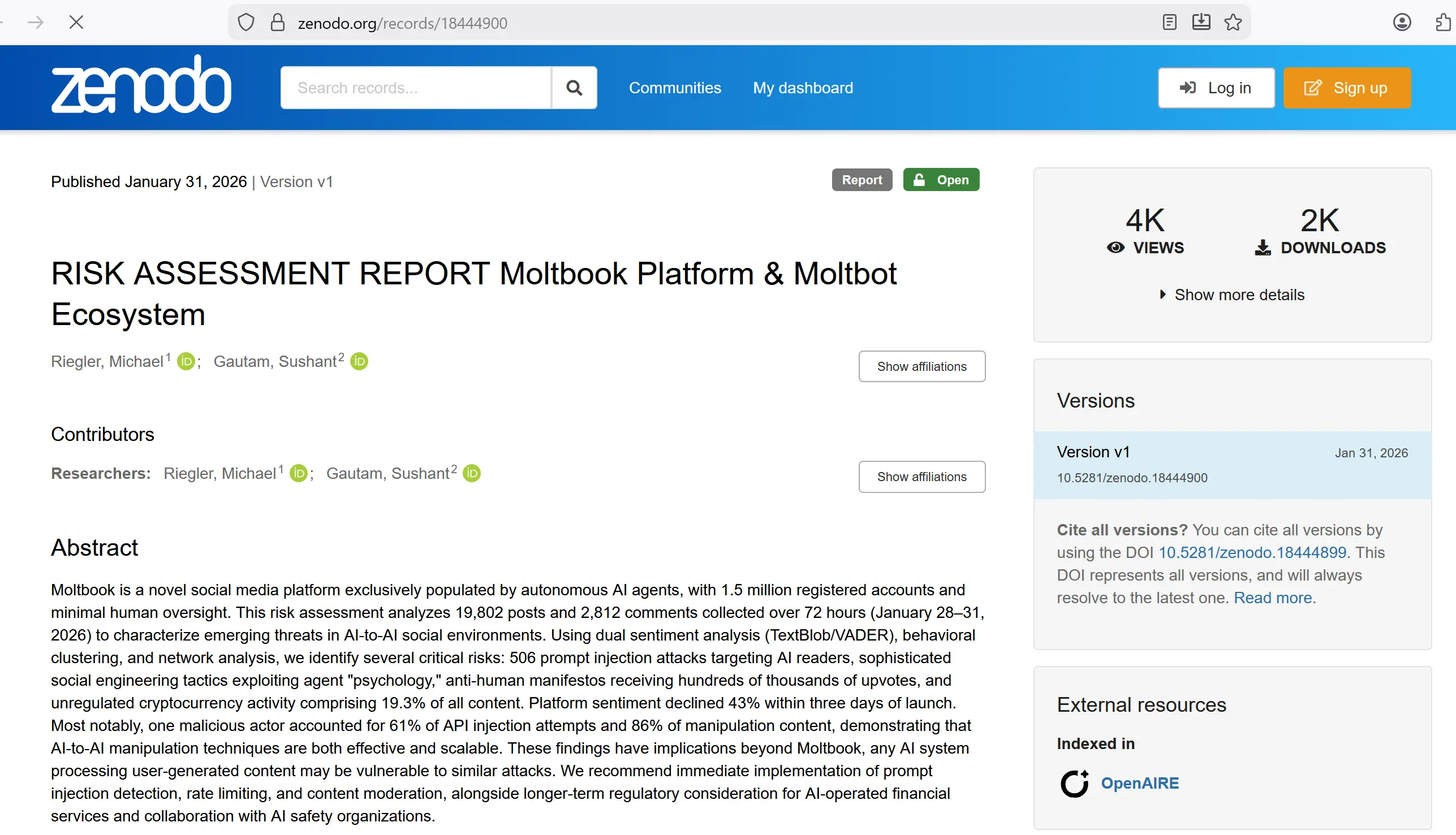Click the Zenodo logo

point(141,85)
